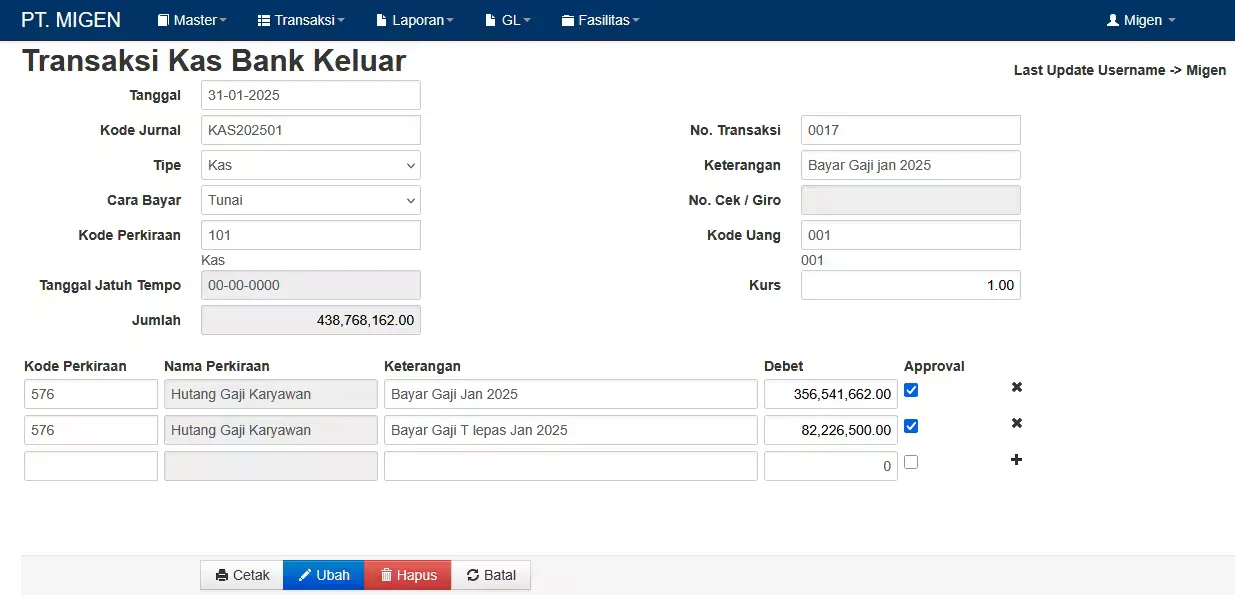Remove the Bayar Gaji T lepas row
1235x603 pixels.
(x=1017, y=423)
